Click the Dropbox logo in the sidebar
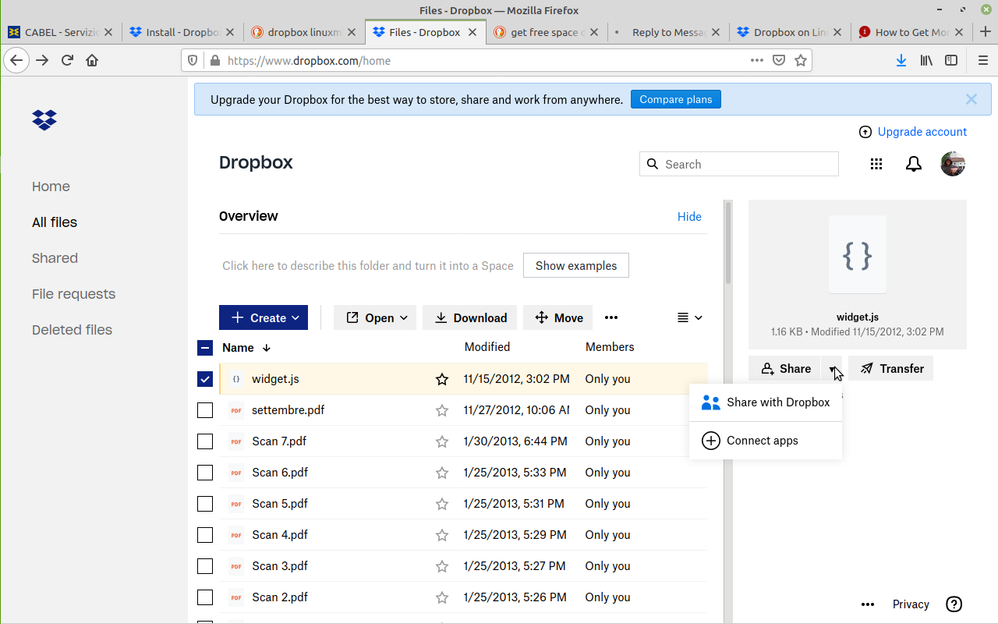Viewport: 998px width, 624px height. click(44, 120)
